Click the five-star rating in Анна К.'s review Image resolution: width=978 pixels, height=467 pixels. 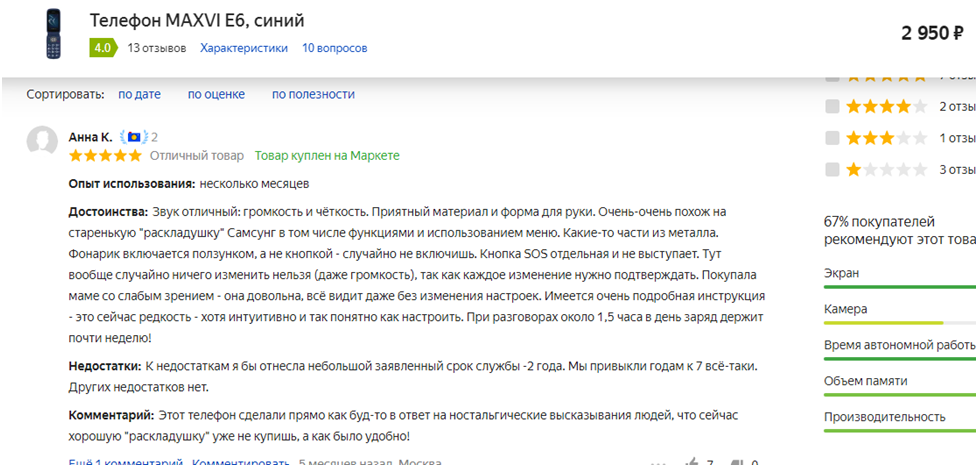pos(105,156)
